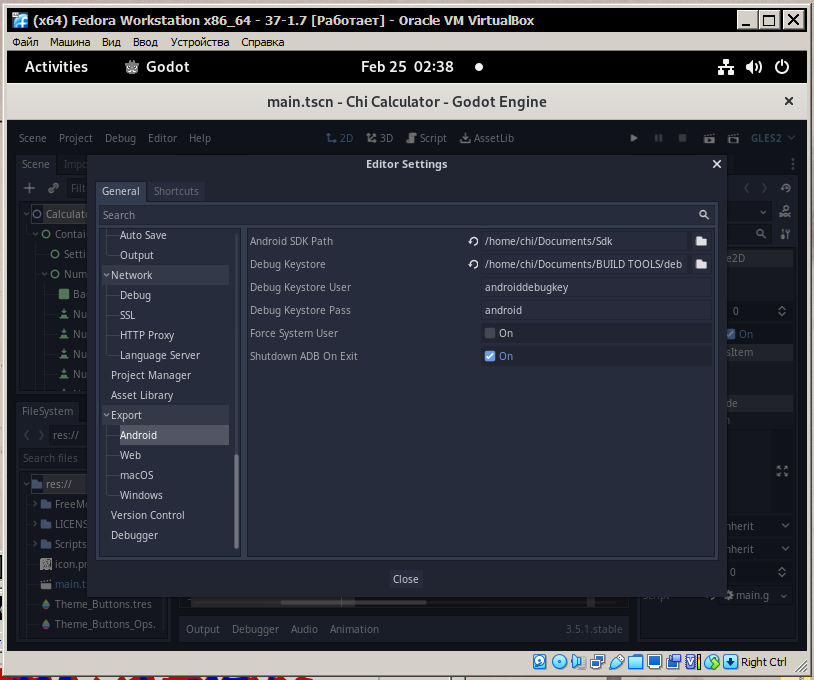This screenshot has height=680, width=814.
Task: Click VirtualBox USB status icon
Action: [x=616, y=662]
